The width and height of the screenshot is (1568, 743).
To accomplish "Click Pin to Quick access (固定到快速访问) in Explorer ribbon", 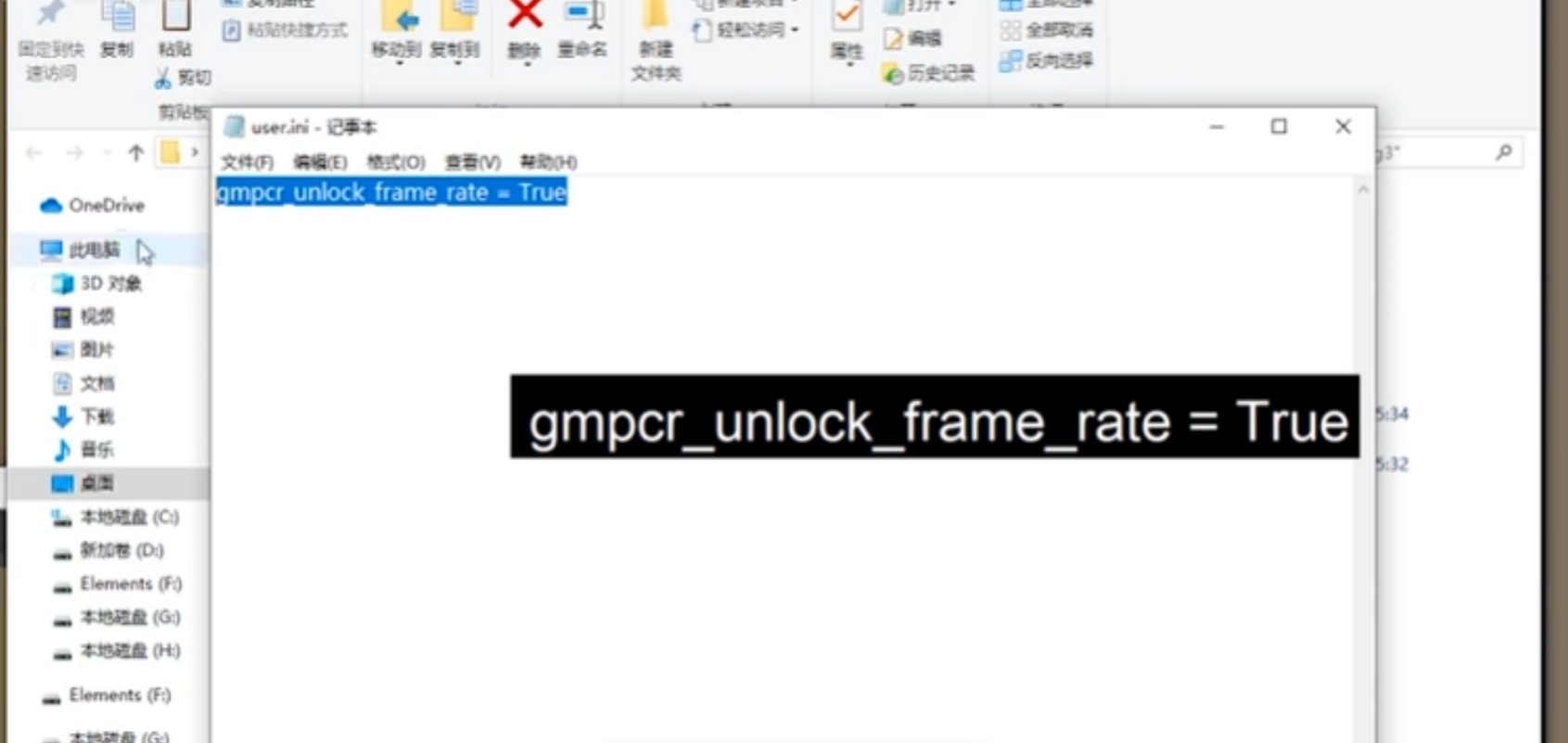I will point(51,41).
